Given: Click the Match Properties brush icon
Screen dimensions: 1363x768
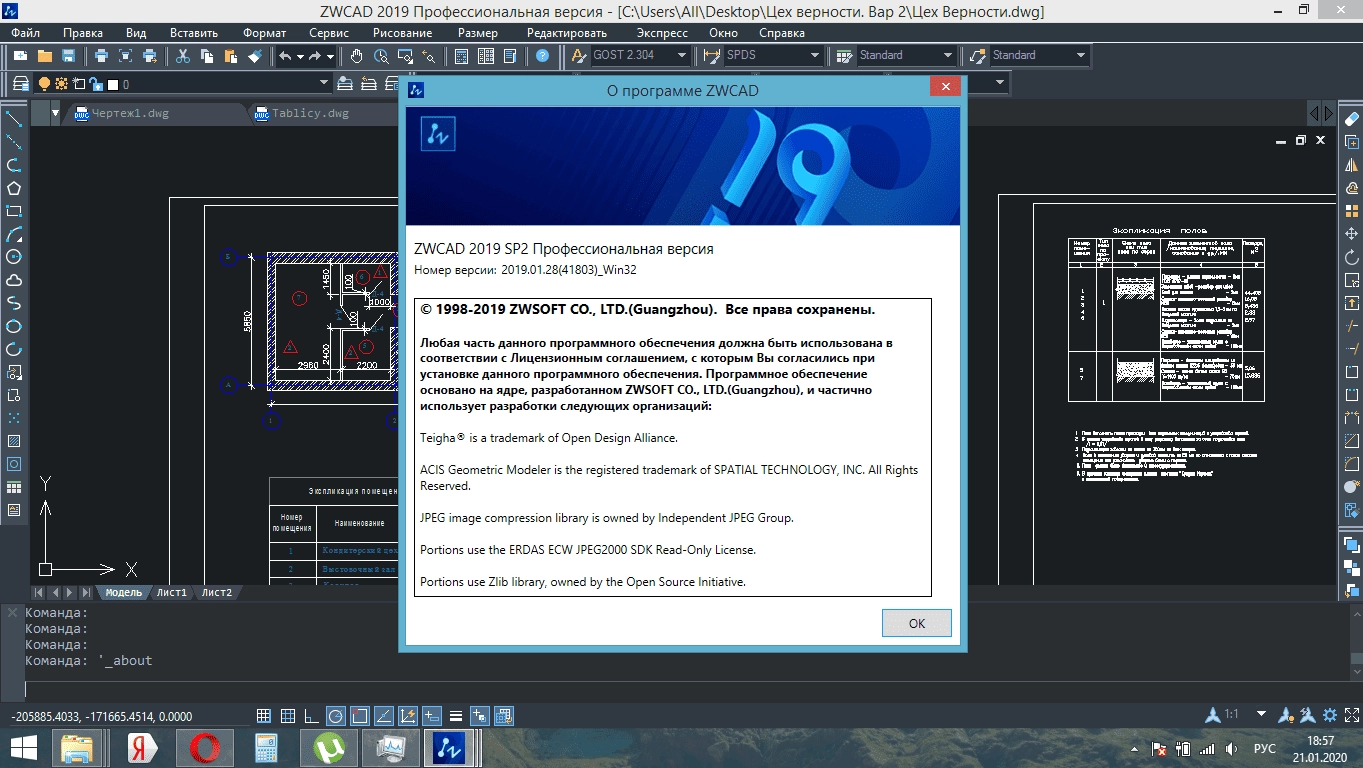Looking at the screenshot, I should [255, 56].
